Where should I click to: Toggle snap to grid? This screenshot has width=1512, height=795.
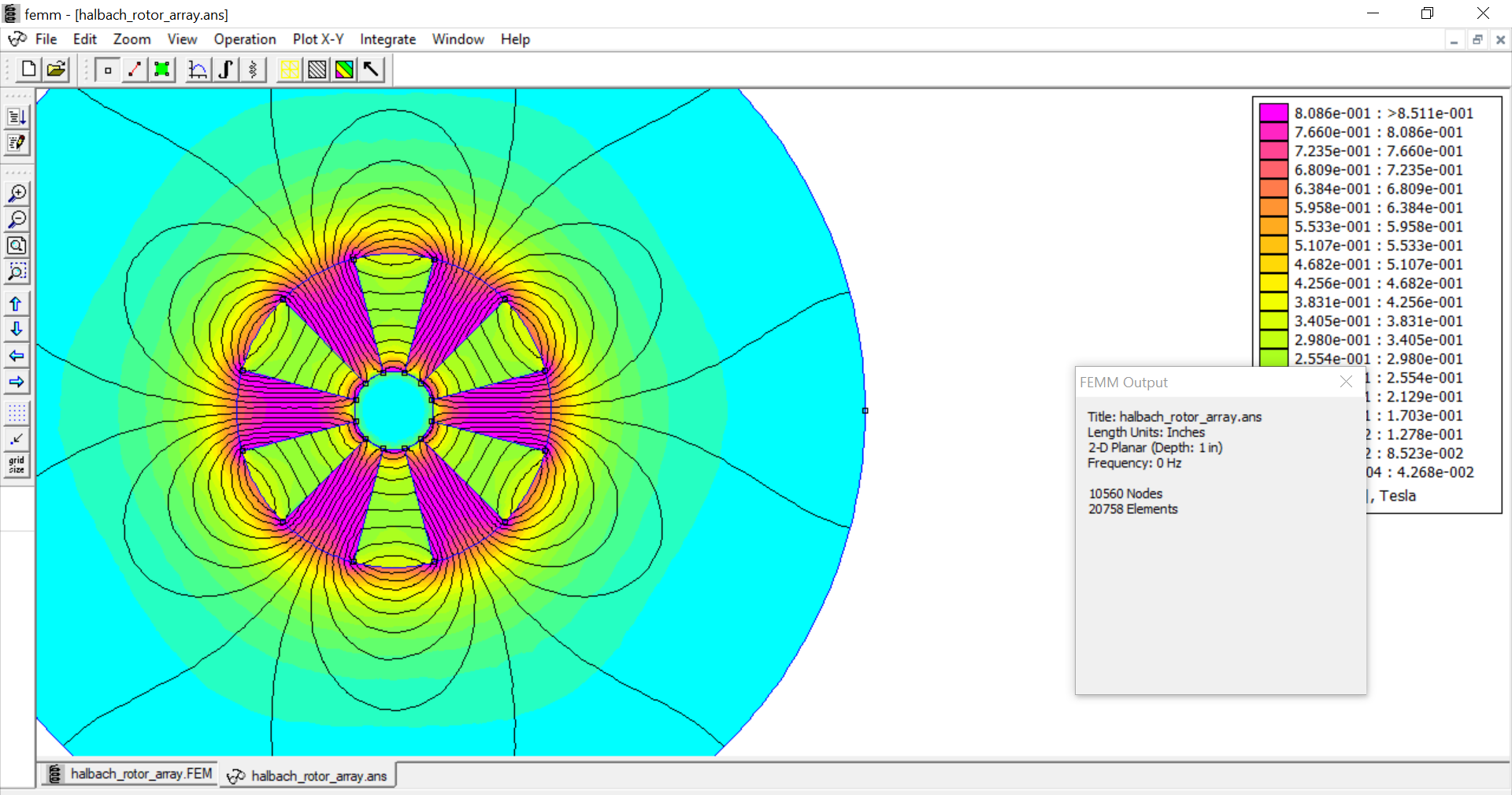[17, 438]
